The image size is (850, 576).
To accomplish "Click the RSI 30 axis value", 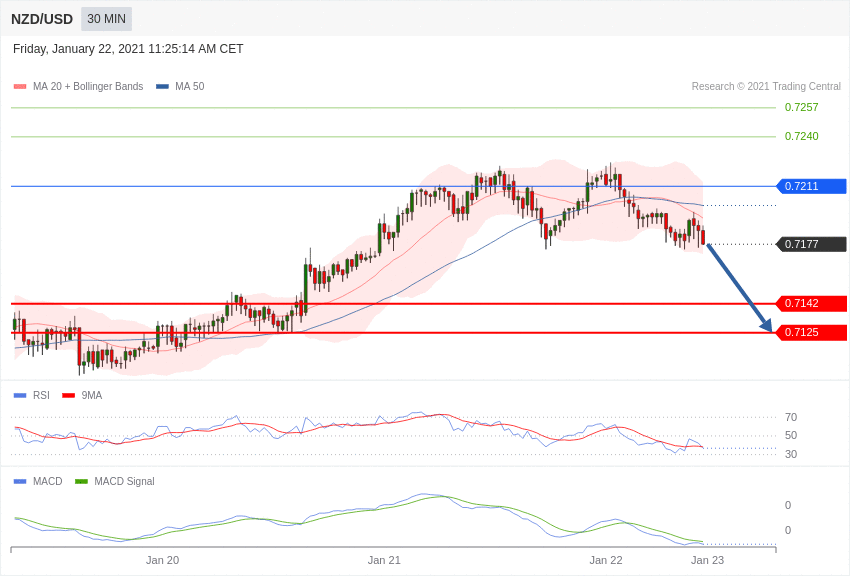I will [791, 454].
